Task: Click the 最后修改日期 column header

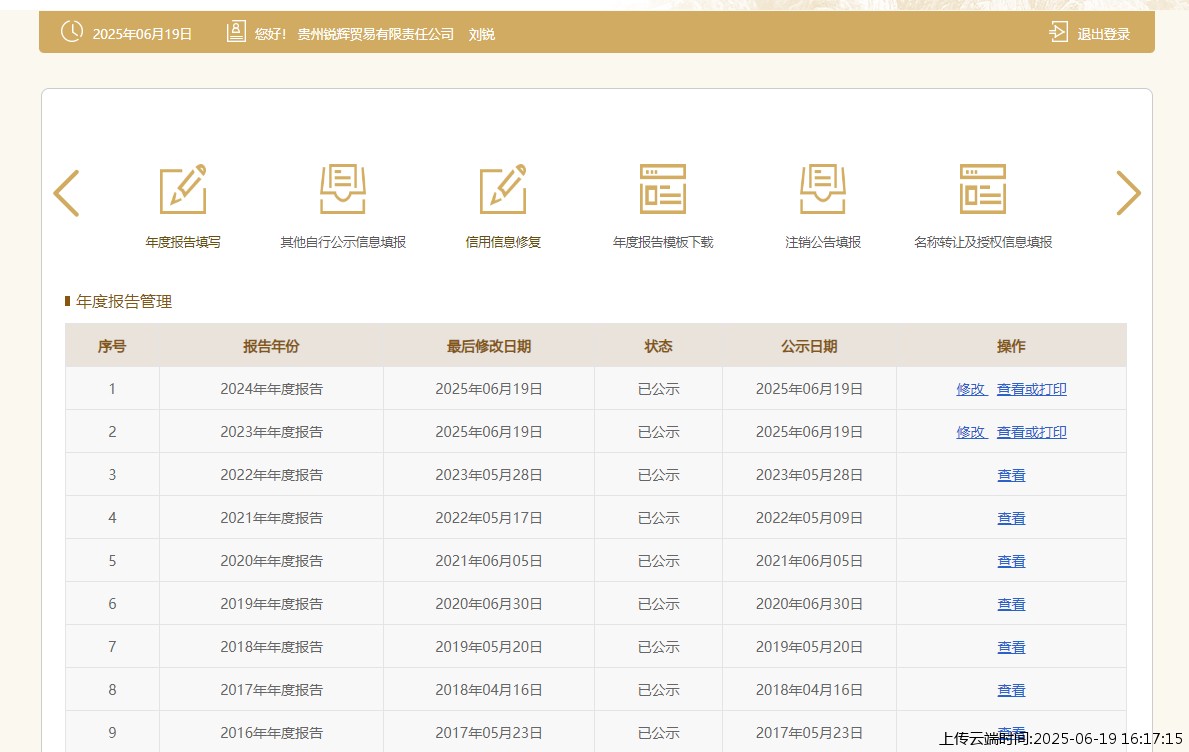Action: click(488, 346)
